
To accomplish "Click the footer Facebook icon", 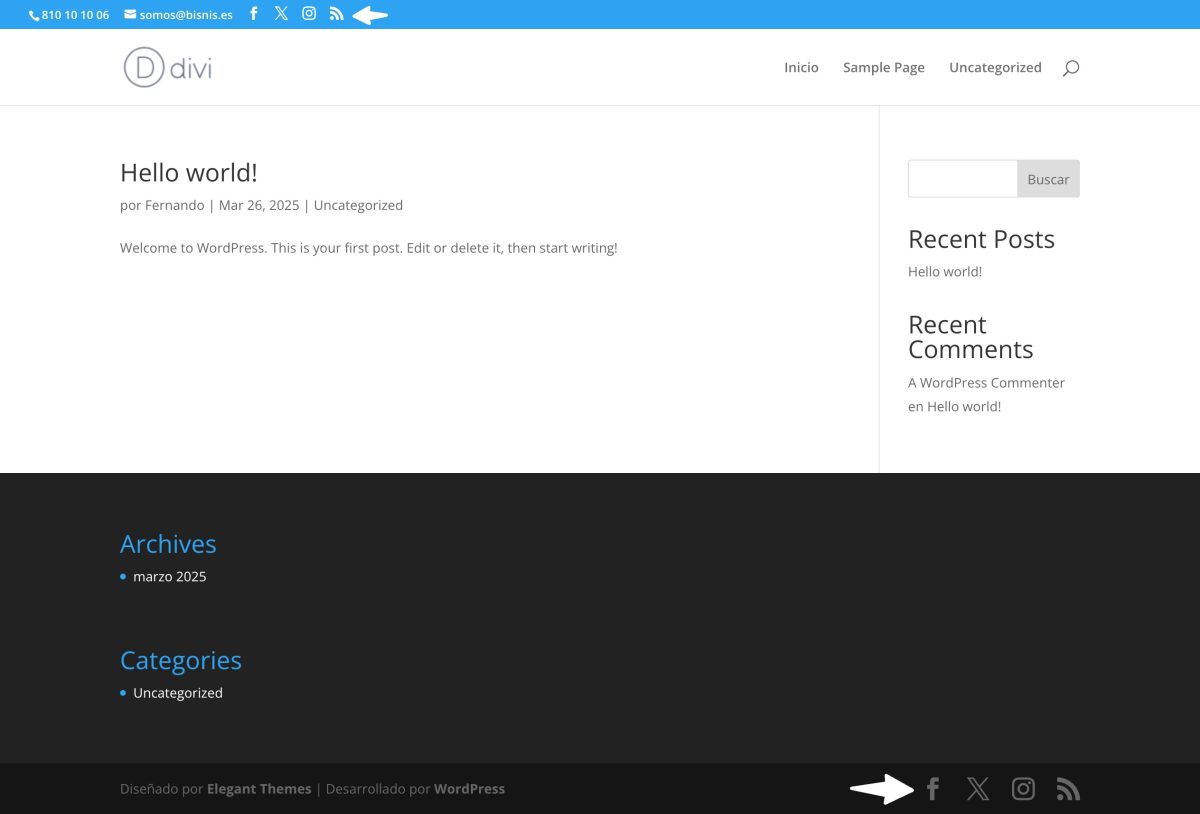I will tap(932, 789).
